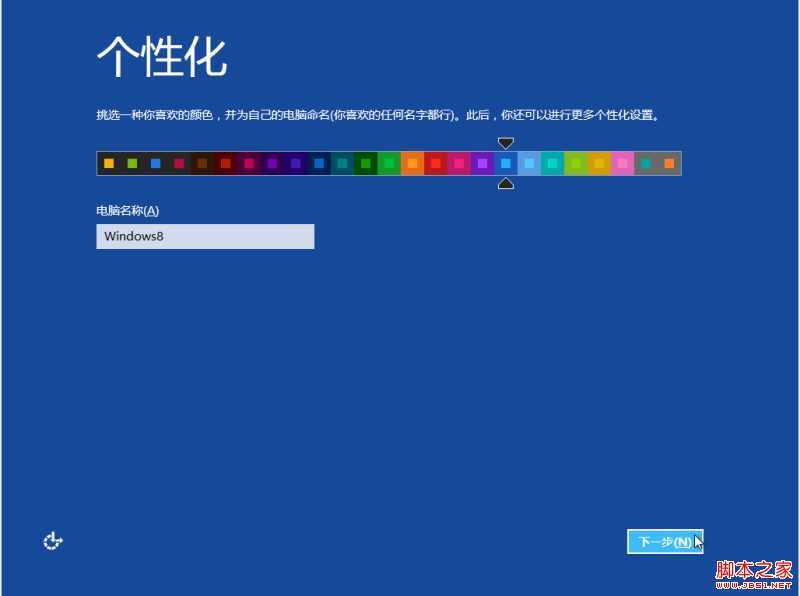This screenshot has height=596, width=800.
Task: Click the bottom arrow marker of the color slider
Action: pos(506,182)
